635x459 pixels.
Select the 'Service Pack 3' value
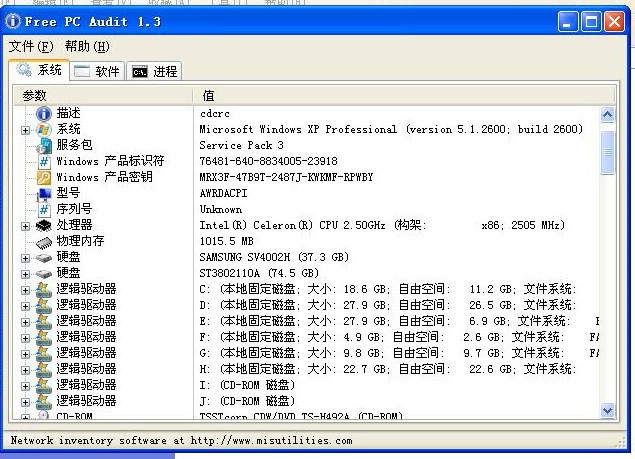coord(241,145)
